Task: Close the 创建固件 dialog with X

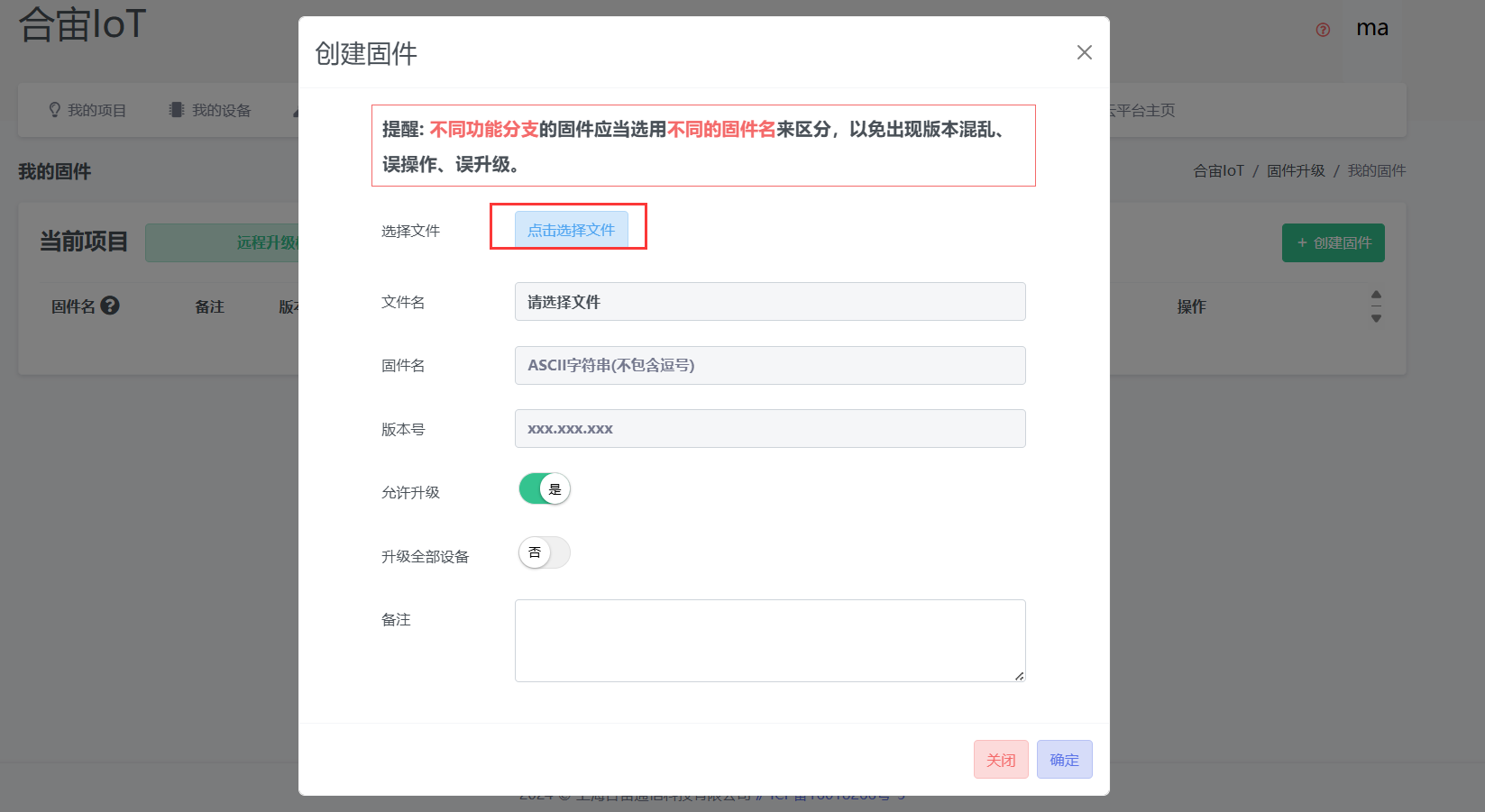Action: tap(1084, 52)
